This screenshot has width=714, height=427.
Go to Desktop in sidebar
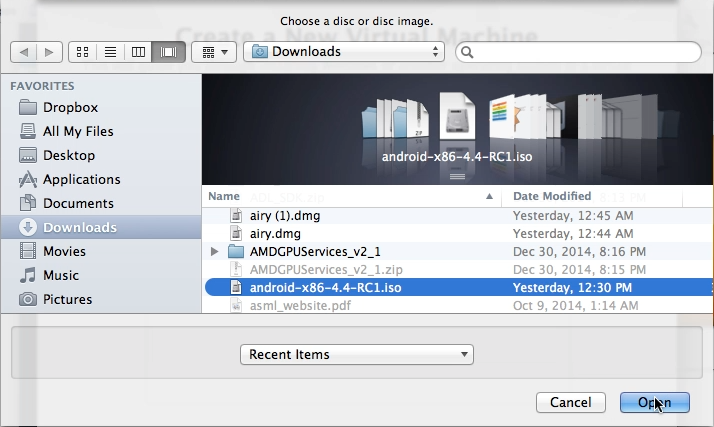tap(57, 156)
